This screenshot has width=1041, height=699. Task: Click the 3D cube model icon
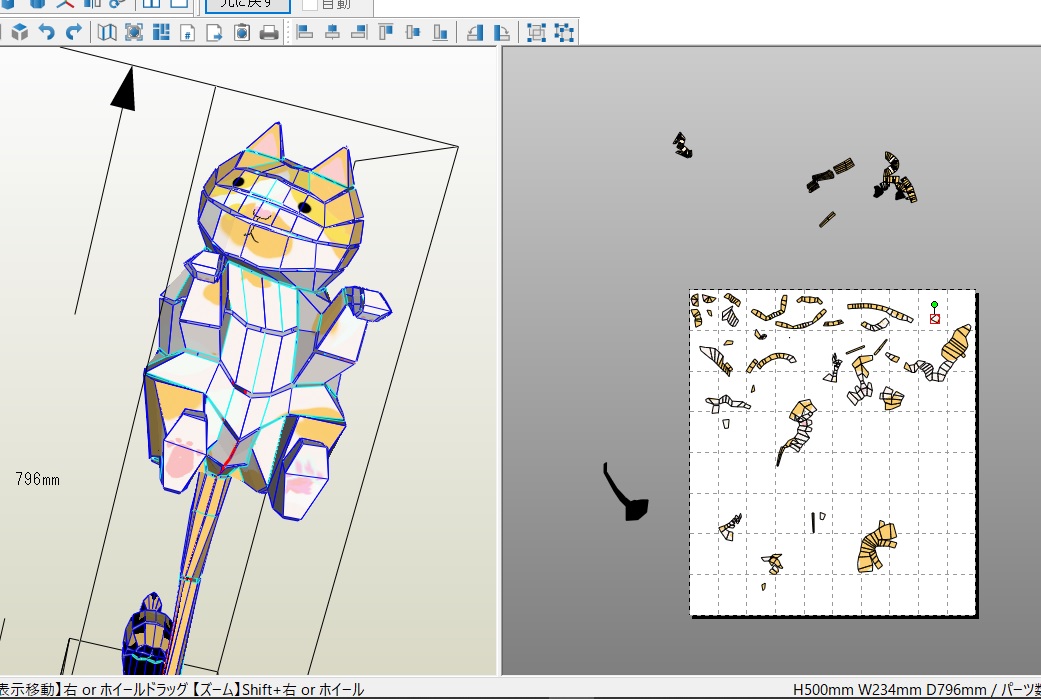tap(20, 31)
